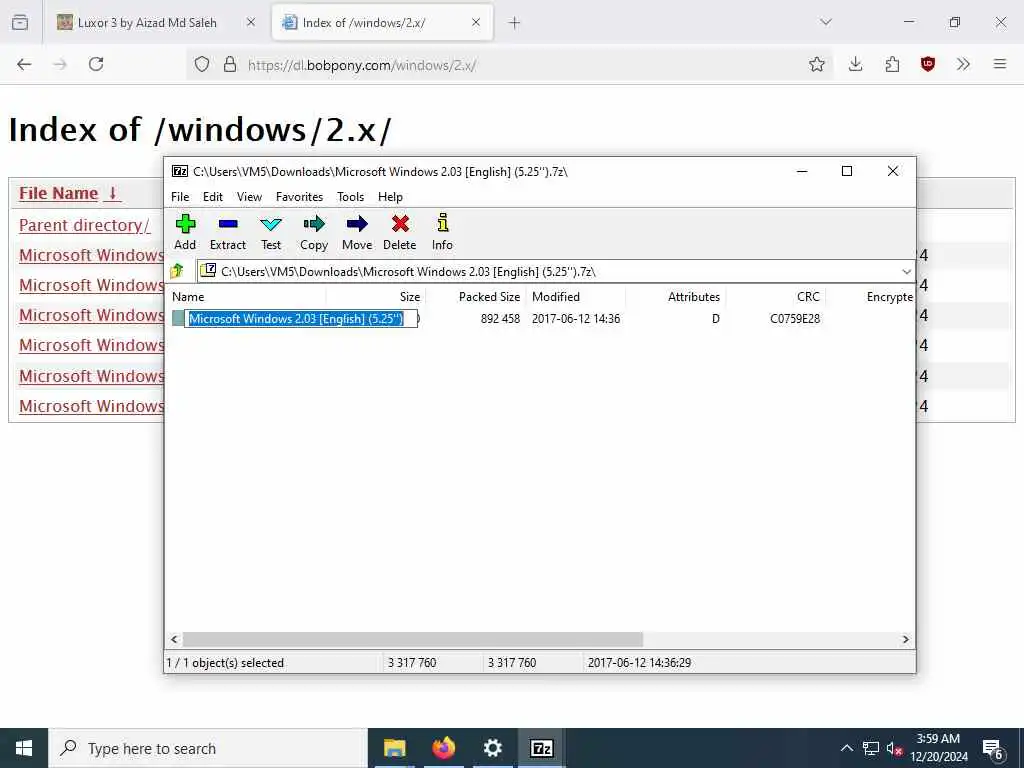1024x768 pixels.
Task: Open Settings gear on the taskbar
Action: pyautogui.click(x=492, y=748)
